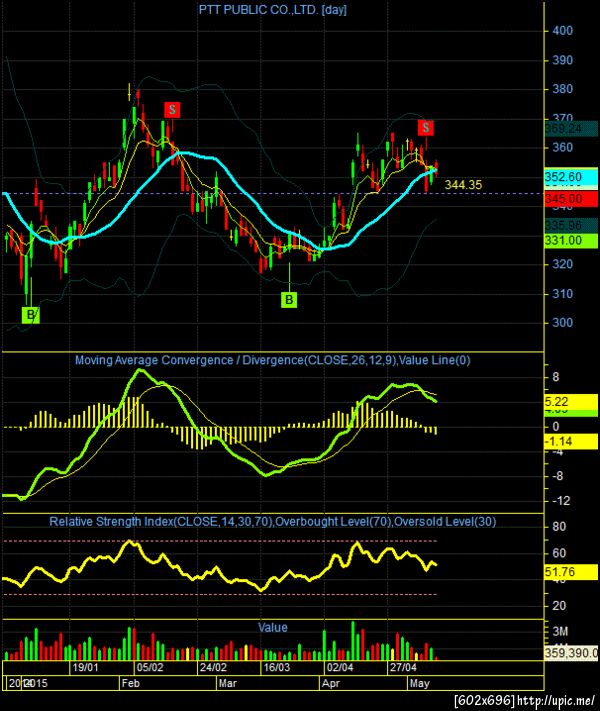Click the Moving Average Convergence / Divergence indicator title
The image size is (600, 711).
coord(273,360)
